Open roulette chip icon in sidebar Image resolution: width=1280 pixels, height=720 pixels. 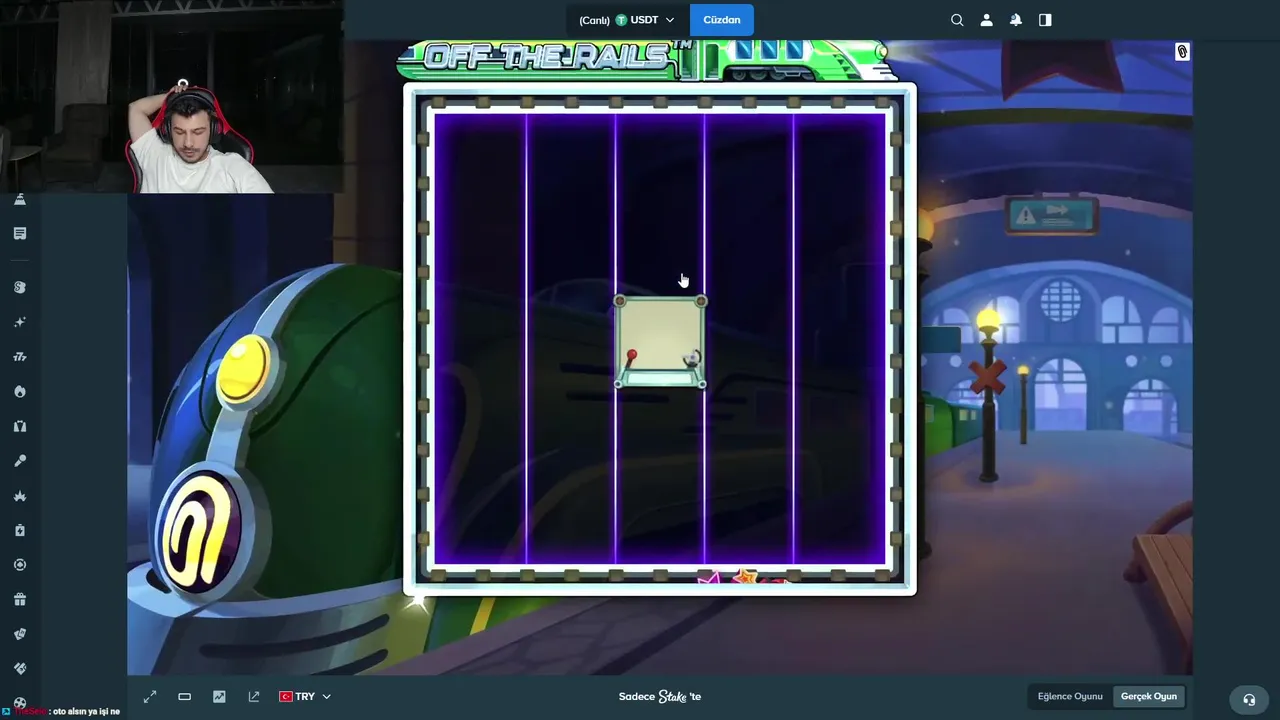20,565
